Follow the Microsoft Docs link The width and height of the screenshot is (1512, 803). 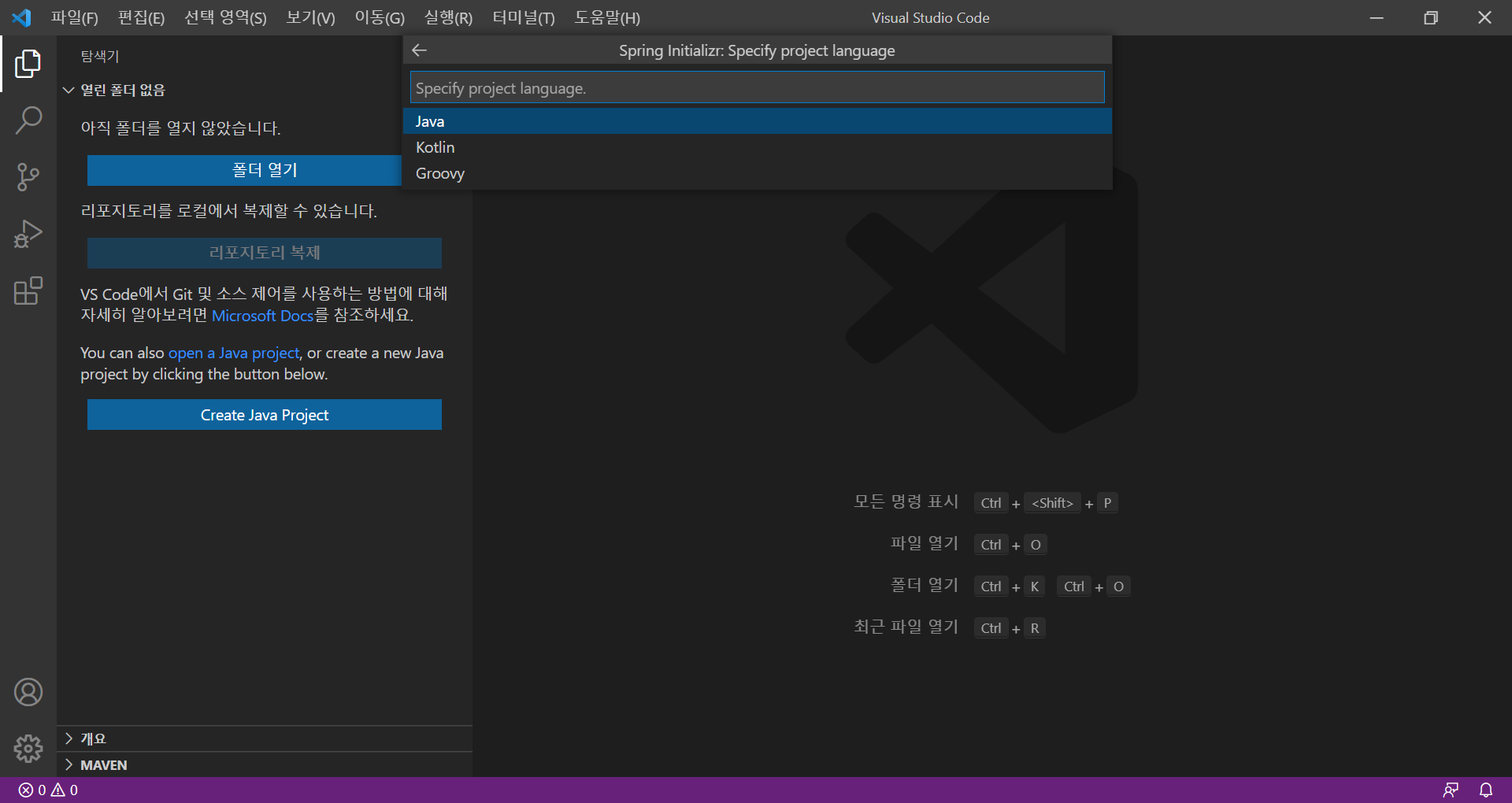[x=263, y=316]
